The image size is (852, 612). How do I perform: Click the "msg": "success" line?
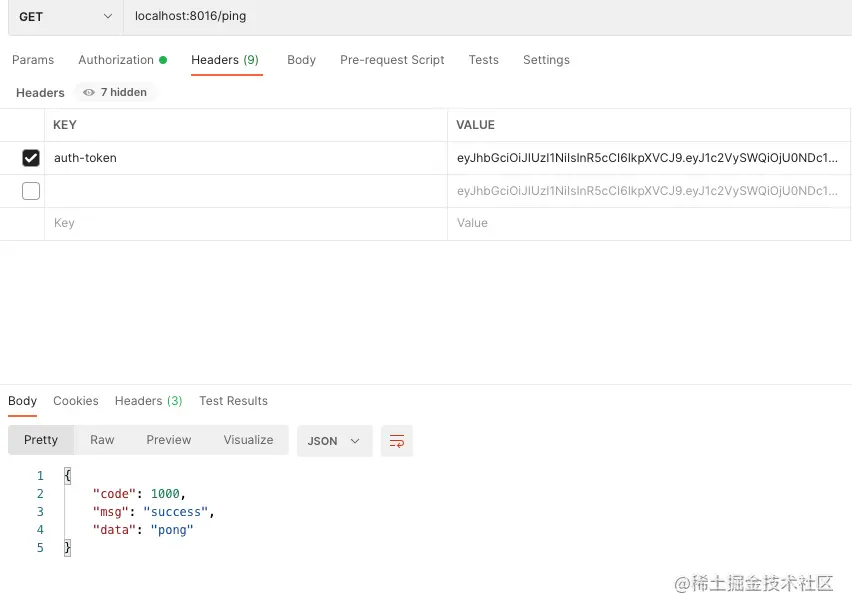pyautogui.click(x=153, y=512)
